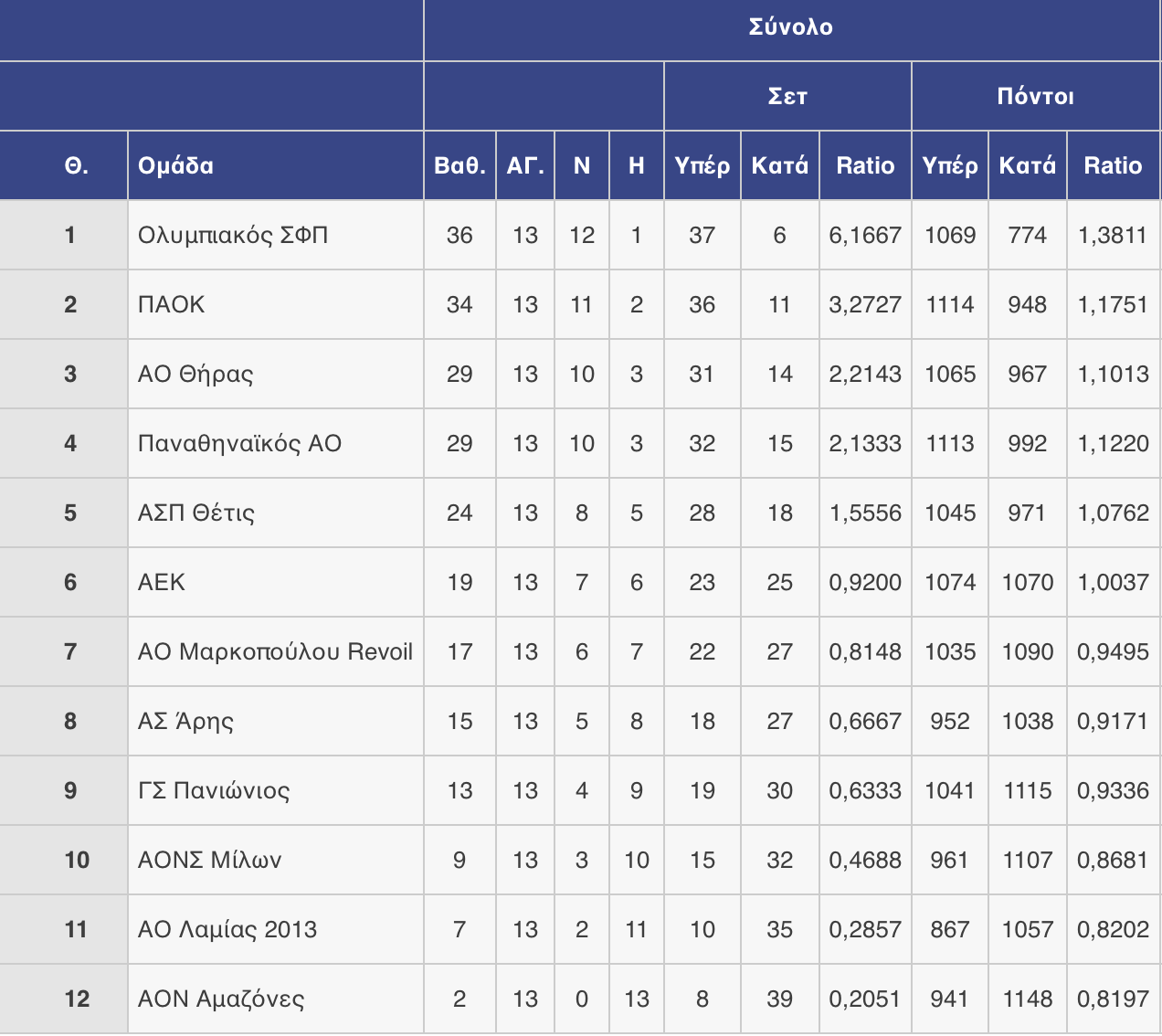
Task: Click the Θ. position column header
Action: [76, 165]
